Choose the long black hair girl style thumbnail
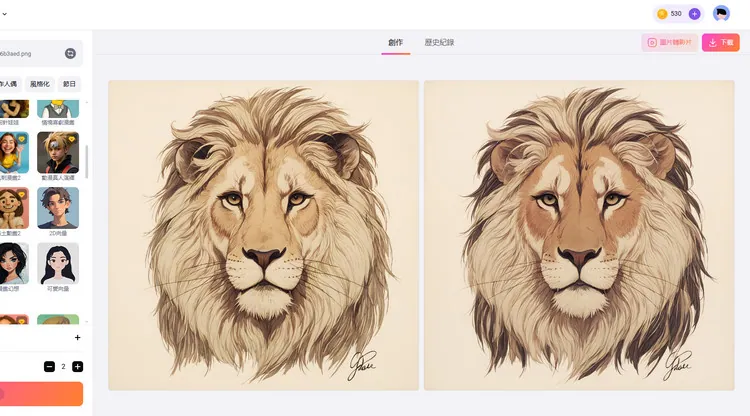The height and width of the screenshot is (416, 750). (x=58, y=263)
